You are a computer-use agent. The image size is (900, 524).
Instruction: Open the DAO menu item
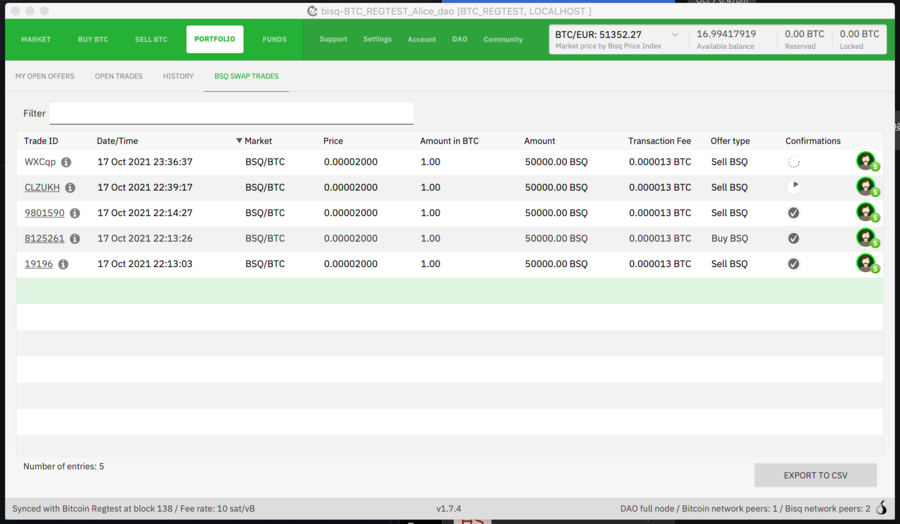(x=459, y=40)
